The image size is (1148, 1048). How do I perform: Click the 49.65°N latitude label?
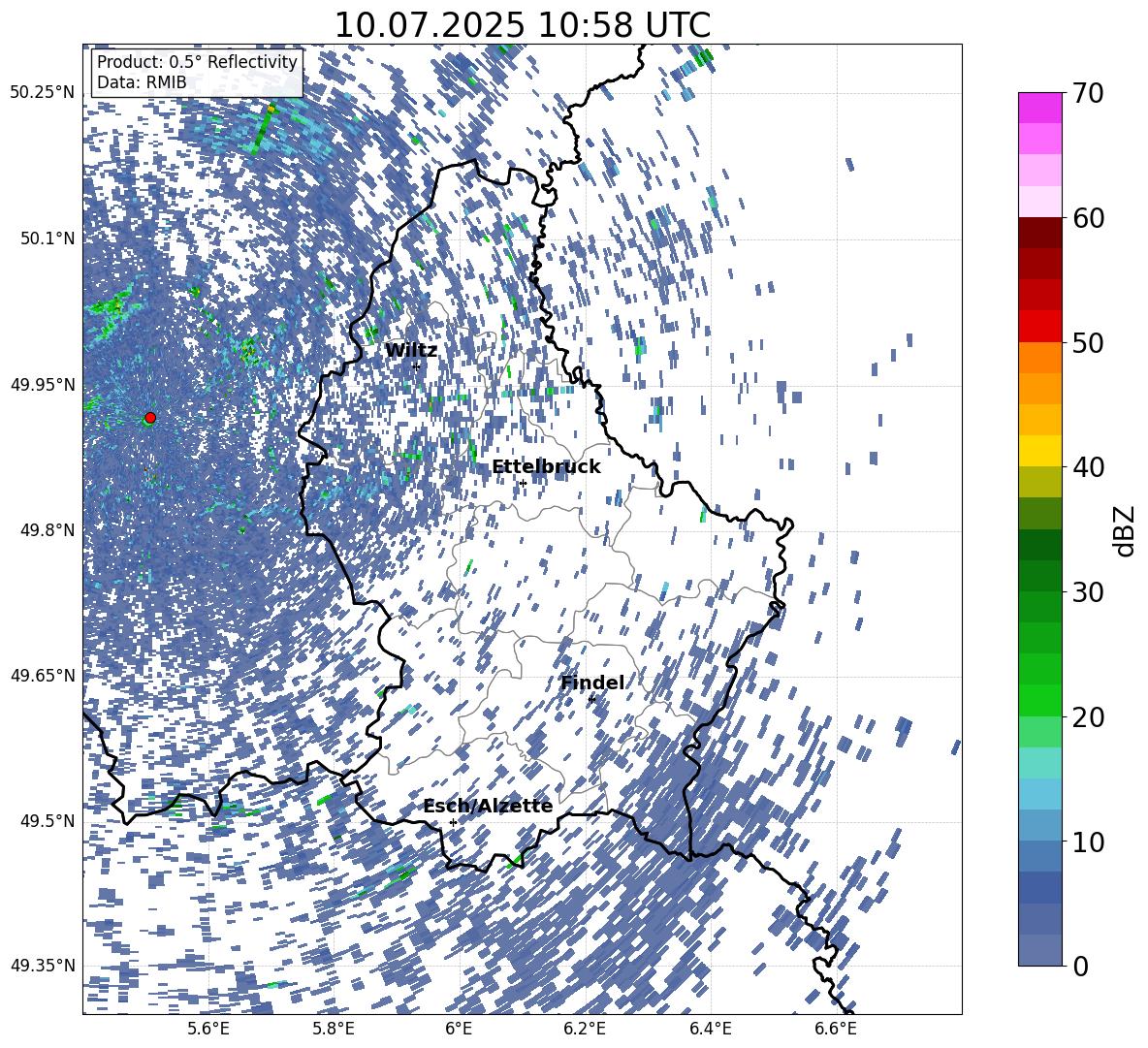(x=43, y=675)
